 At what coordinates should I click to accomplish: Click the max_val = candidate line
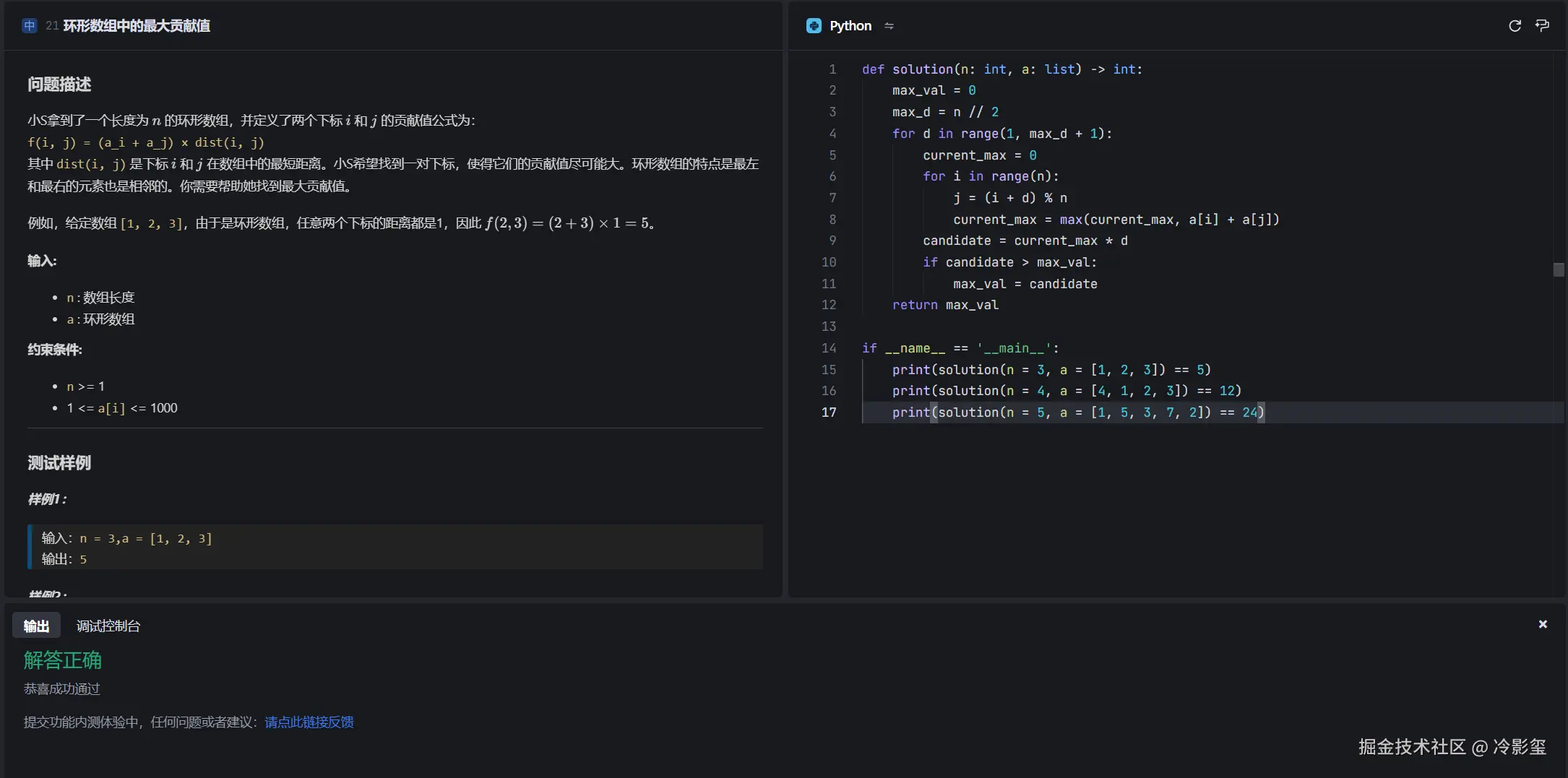[1025, 284]
